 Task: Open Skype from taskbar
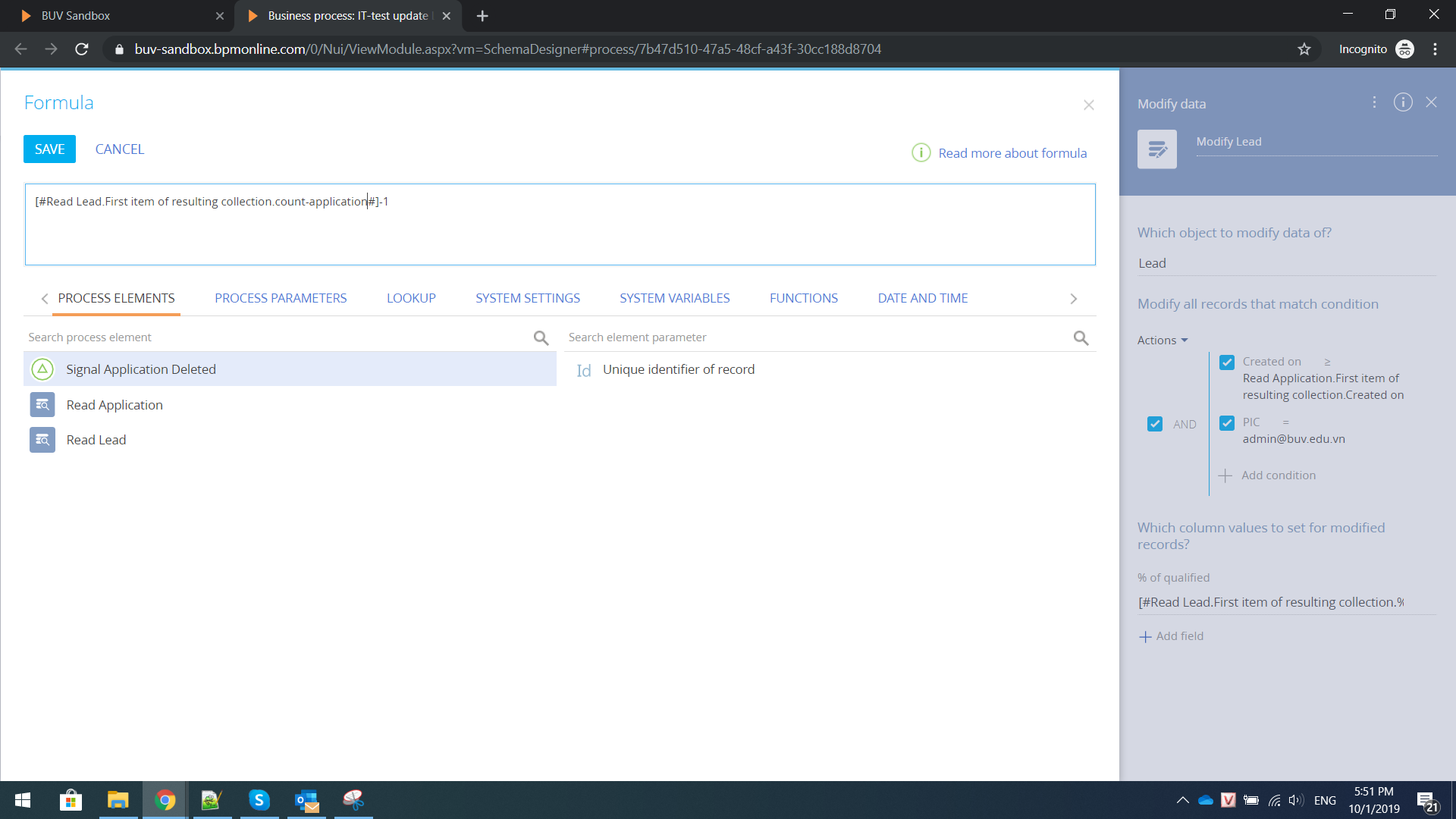point(259,800)
